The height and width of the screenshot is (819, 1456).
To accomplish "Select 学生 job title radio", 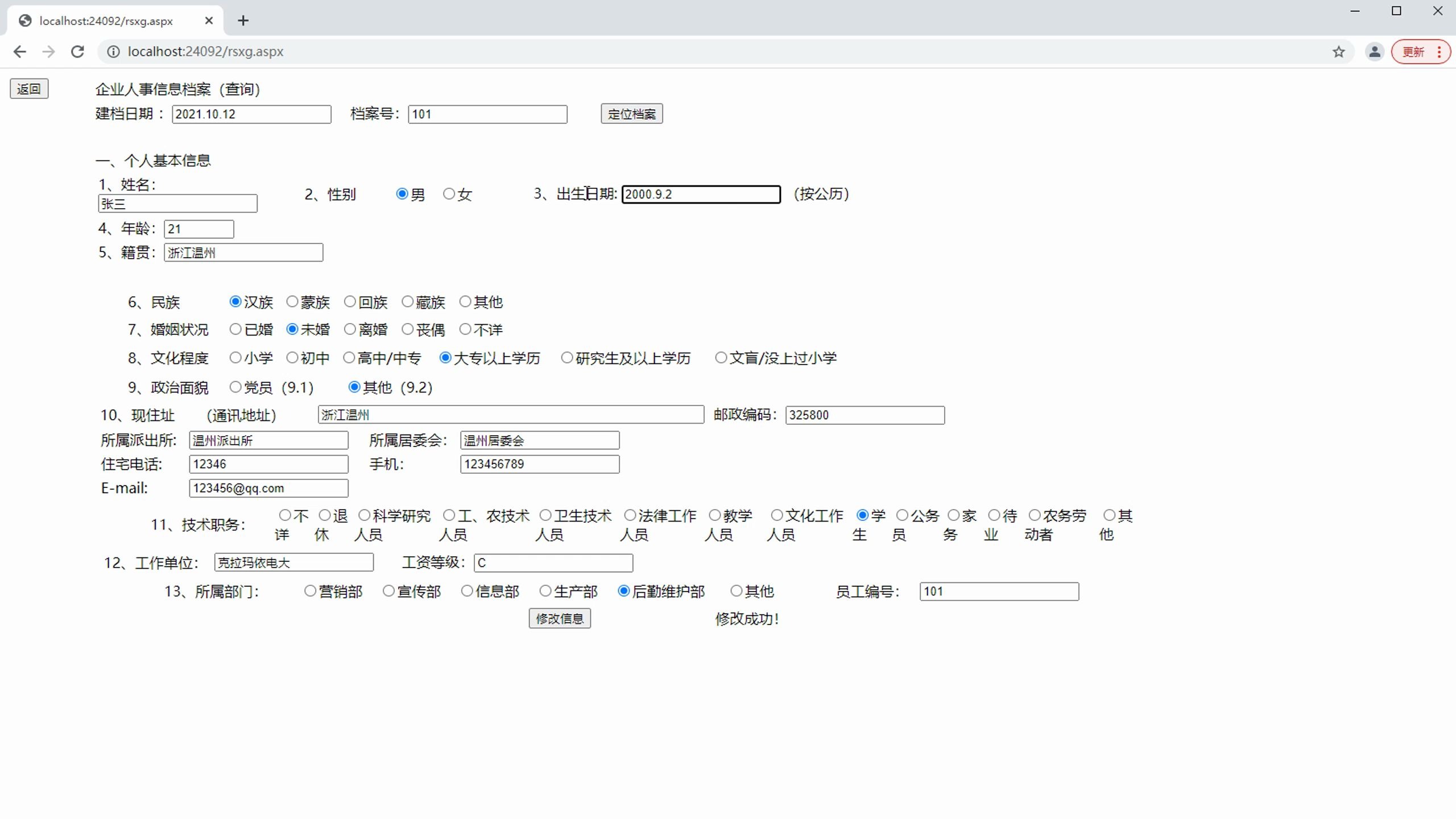I will point(862,515).
